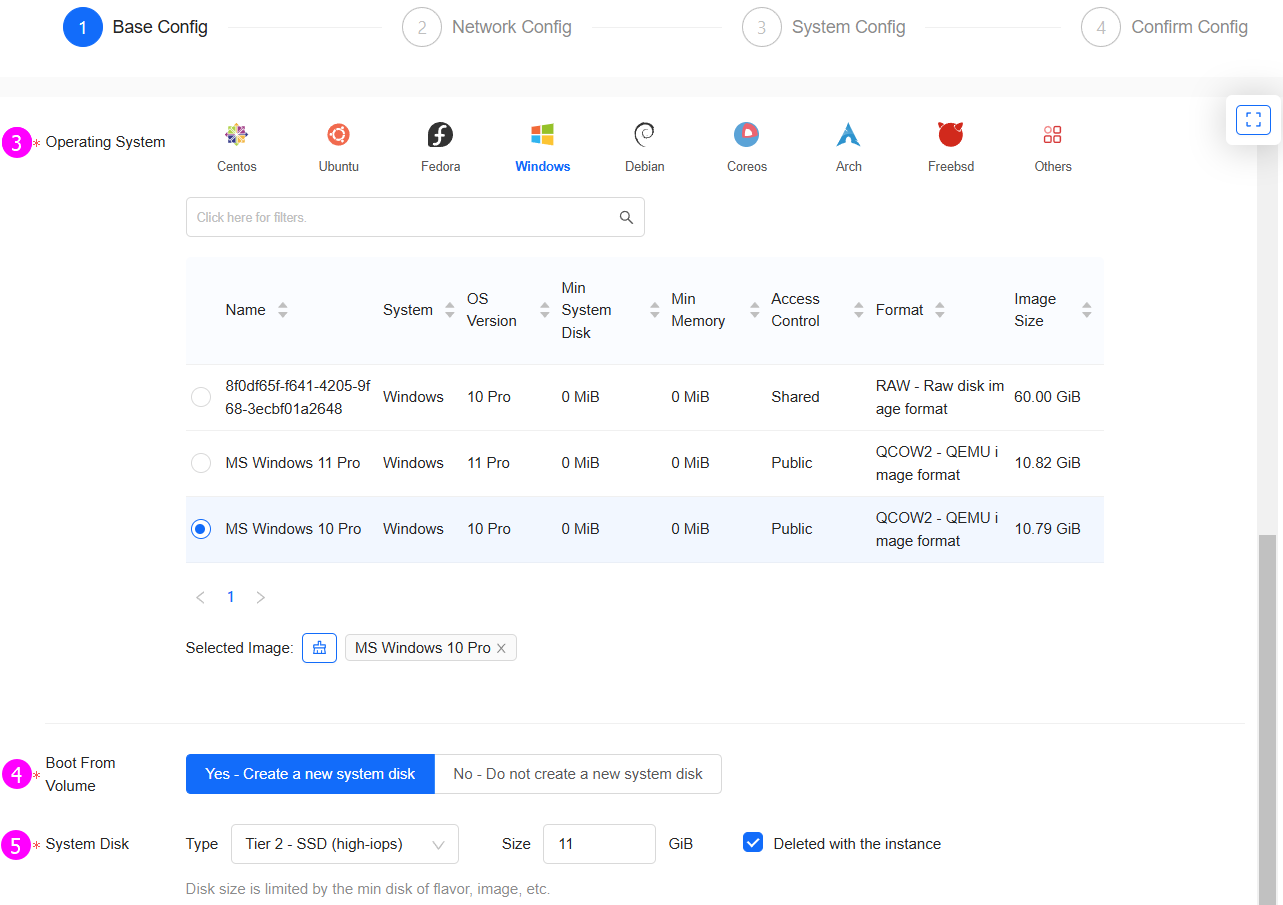The width and height of the screenshot is (1283, 905).
Task: Click Public access cell in Windows 11 row
Action: pyautogui.click(x=791, y=463)
